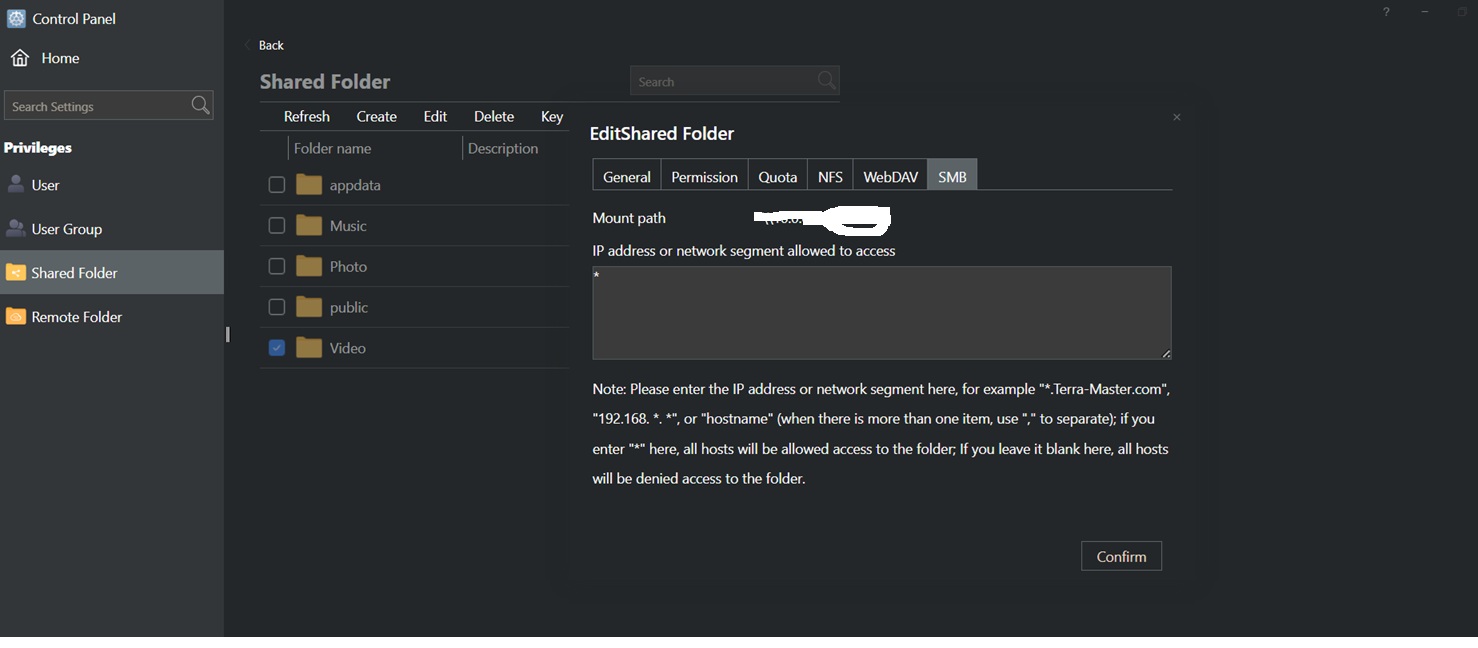Click the User Group people icon

click(16, 228)
